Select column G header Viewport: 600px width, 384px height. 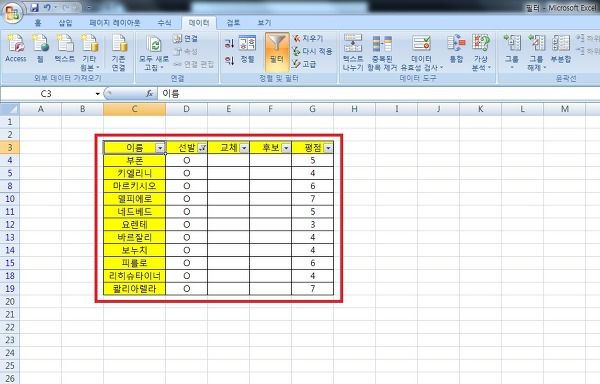pyautogui.click(x=312, y=109)
